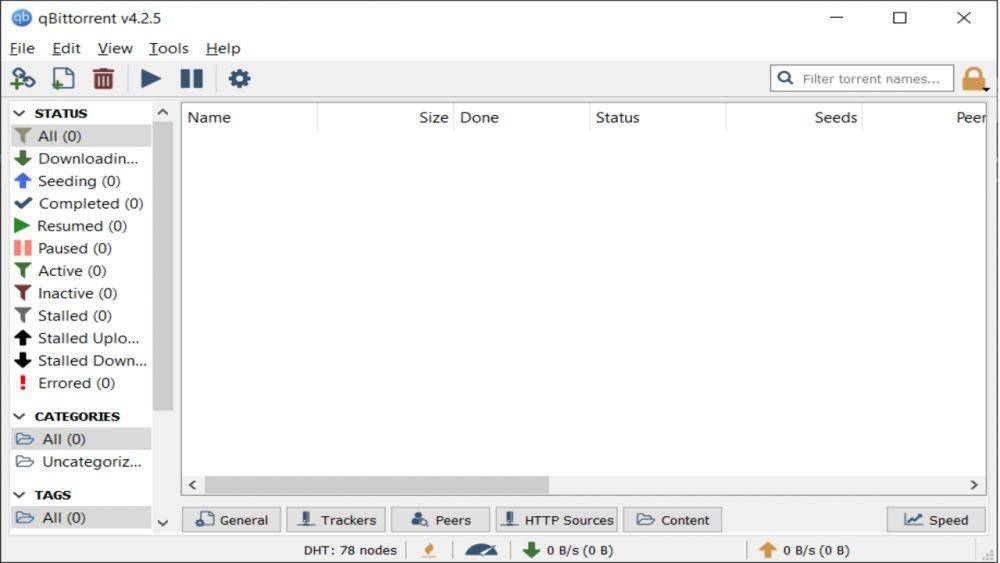Click the lock UI padlock icon
Viewport: 1000px width, 563px height.
click(x=974, y=79)
